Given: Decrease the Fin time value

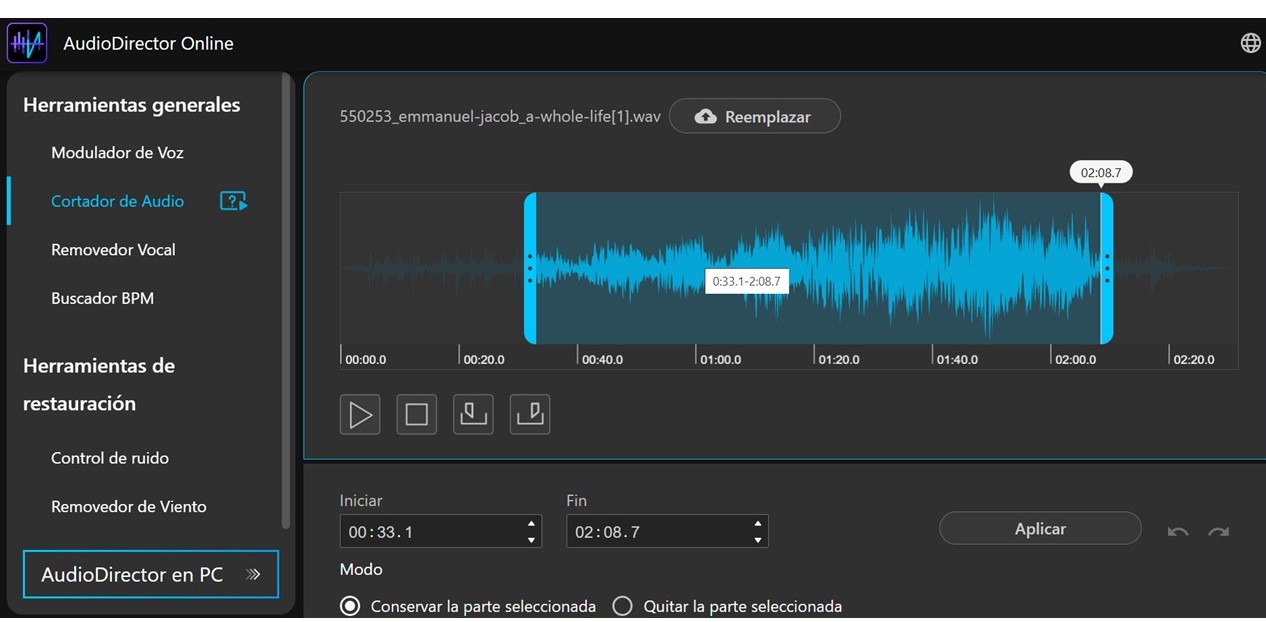Looking at the screenshot, I should coord(758,540).
